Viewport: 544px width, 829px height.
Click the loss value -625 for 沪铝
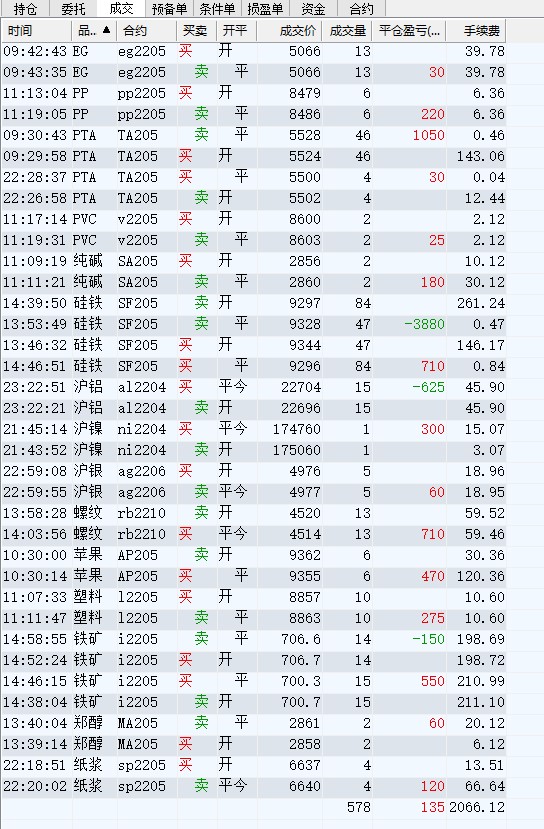[429, 387]
